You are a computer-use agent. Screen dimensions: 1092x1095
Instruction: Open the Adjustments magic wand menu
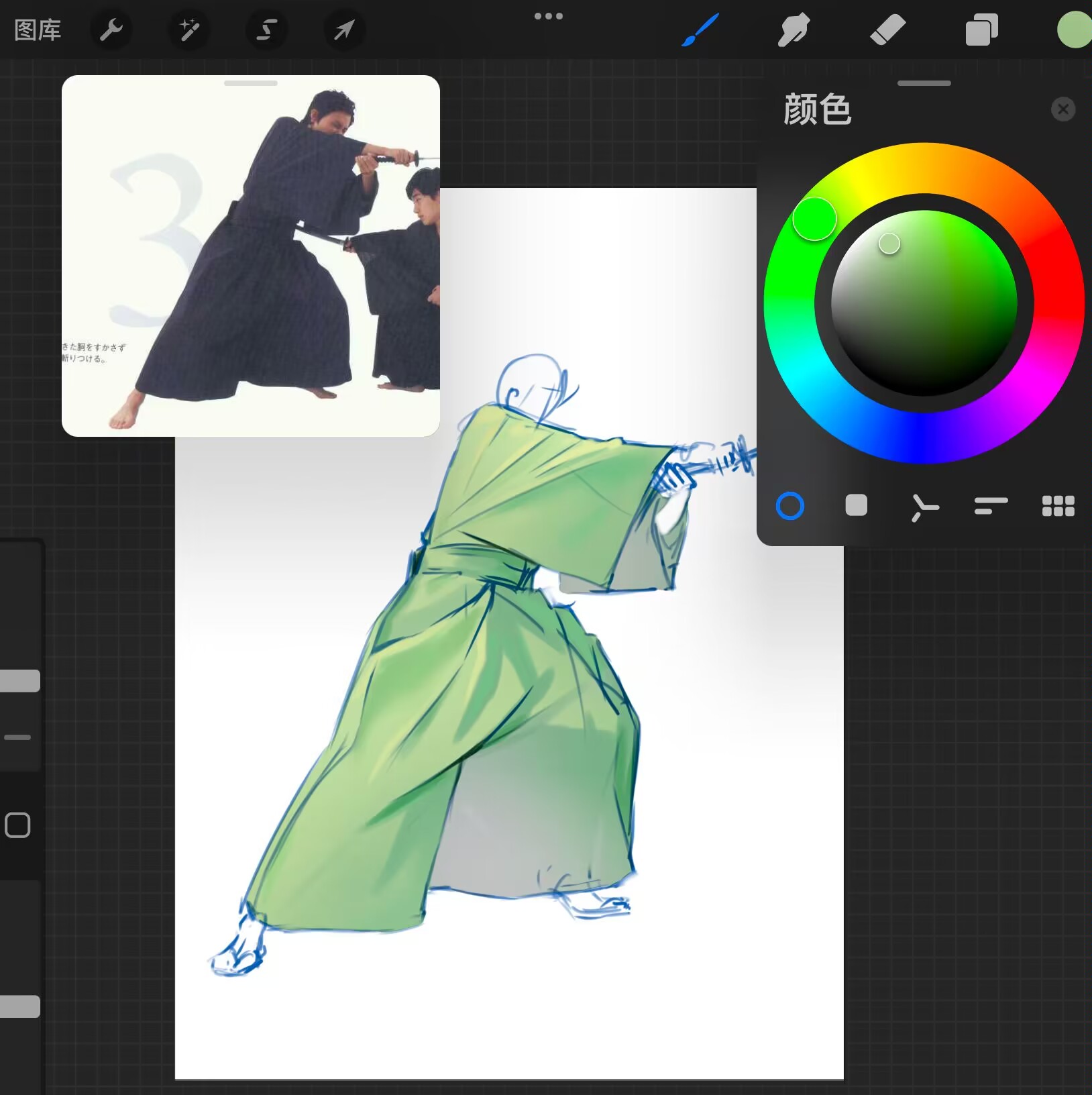[189, 30]
